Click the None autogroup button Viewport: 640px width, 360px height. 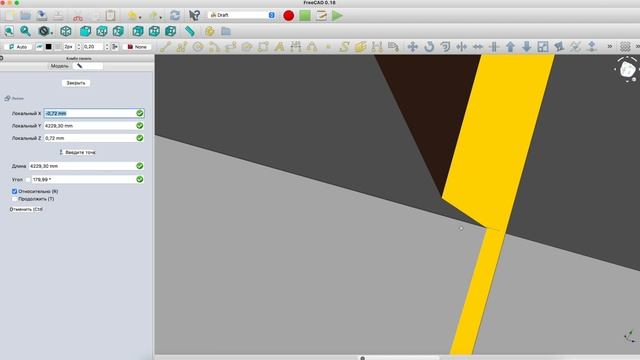pos(137,47)
